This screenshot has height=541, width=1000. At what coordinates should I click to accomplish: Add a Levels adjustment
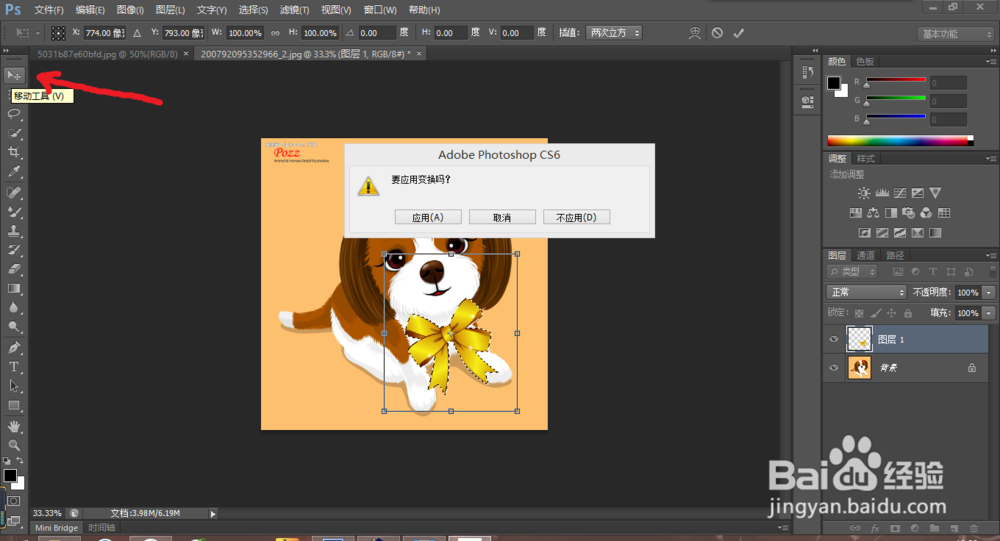pyautogui.click(x=882, y=193)
